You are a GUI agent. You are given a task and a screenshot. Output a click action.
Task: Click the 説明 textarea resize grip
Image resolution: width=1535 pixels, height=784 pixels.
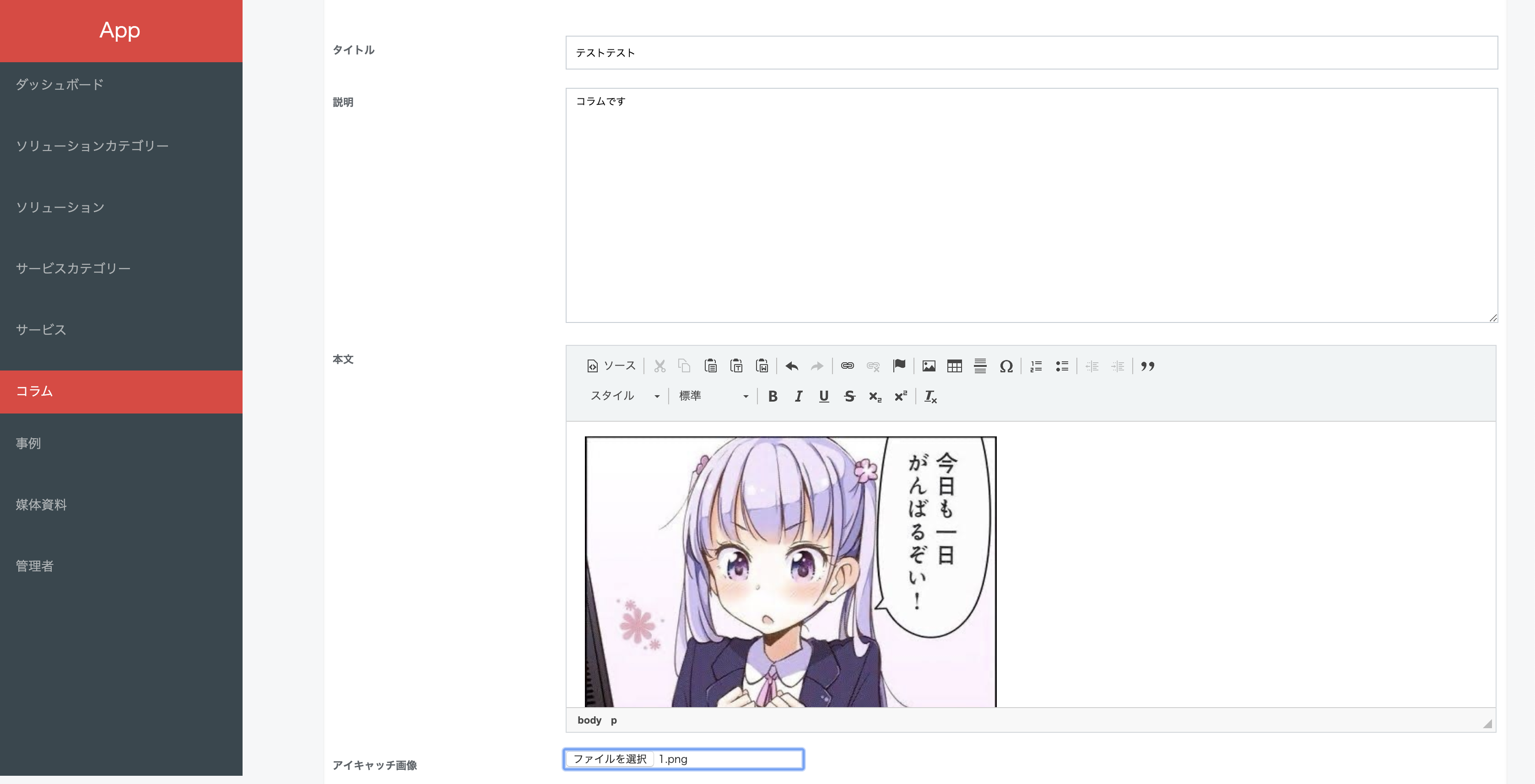tap(1493, 317)
